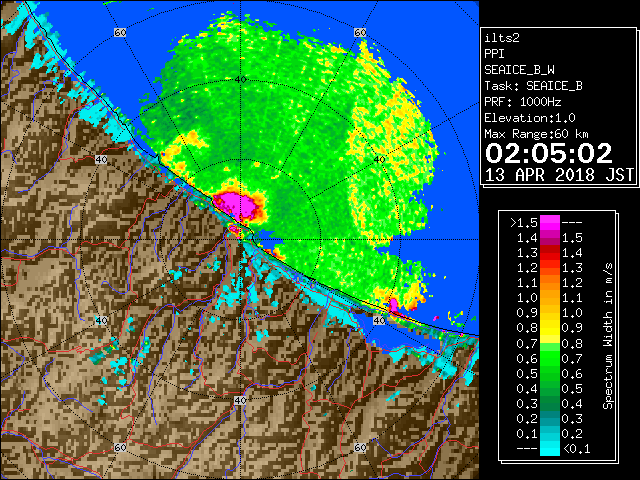Click the bright green 0.6–0.7 legend swatch
The image size is (640, 480).
pyautogui.click(x=549, y=358)
